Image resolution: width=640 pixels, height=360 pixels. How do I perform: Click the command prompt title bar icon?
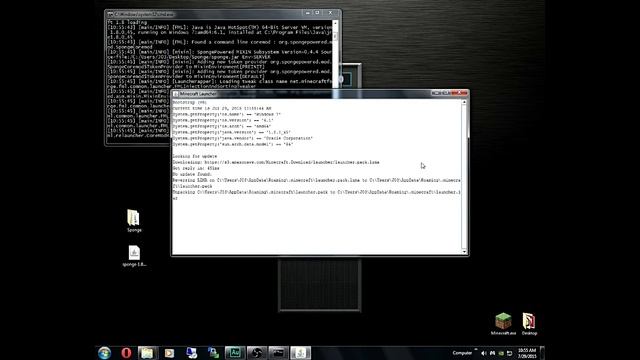[110, 14]
